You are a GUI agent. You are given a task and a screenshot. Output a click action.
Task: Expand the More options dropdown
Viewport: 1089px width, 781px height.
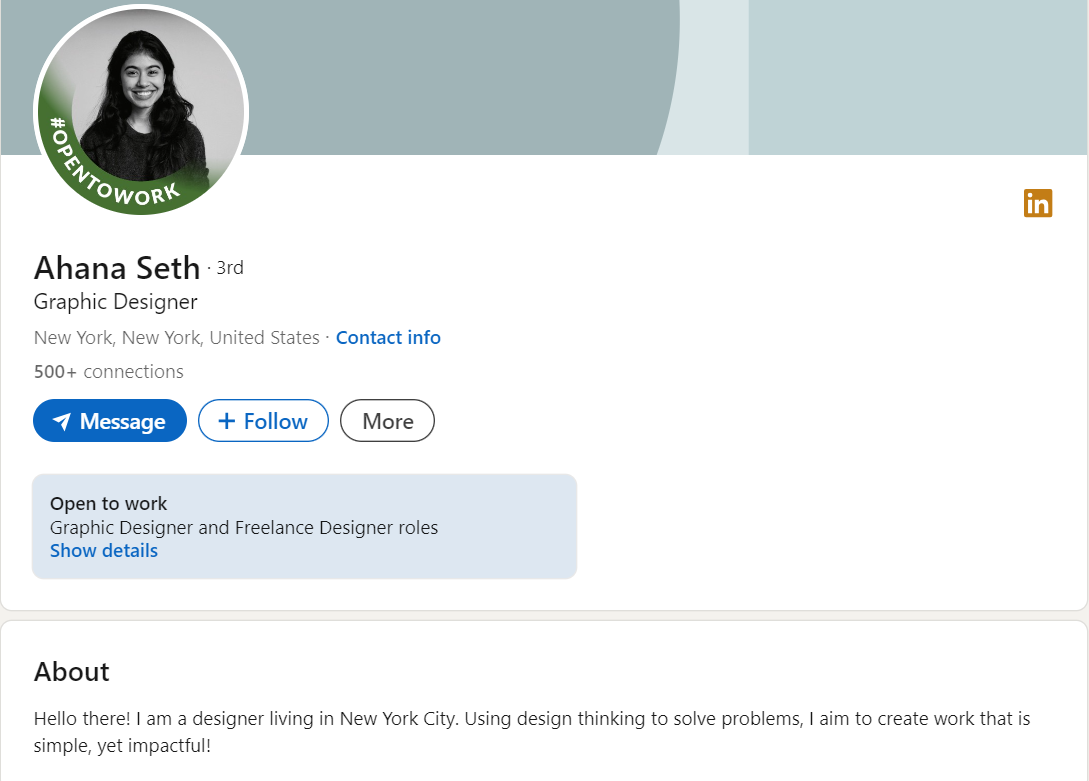387,421
